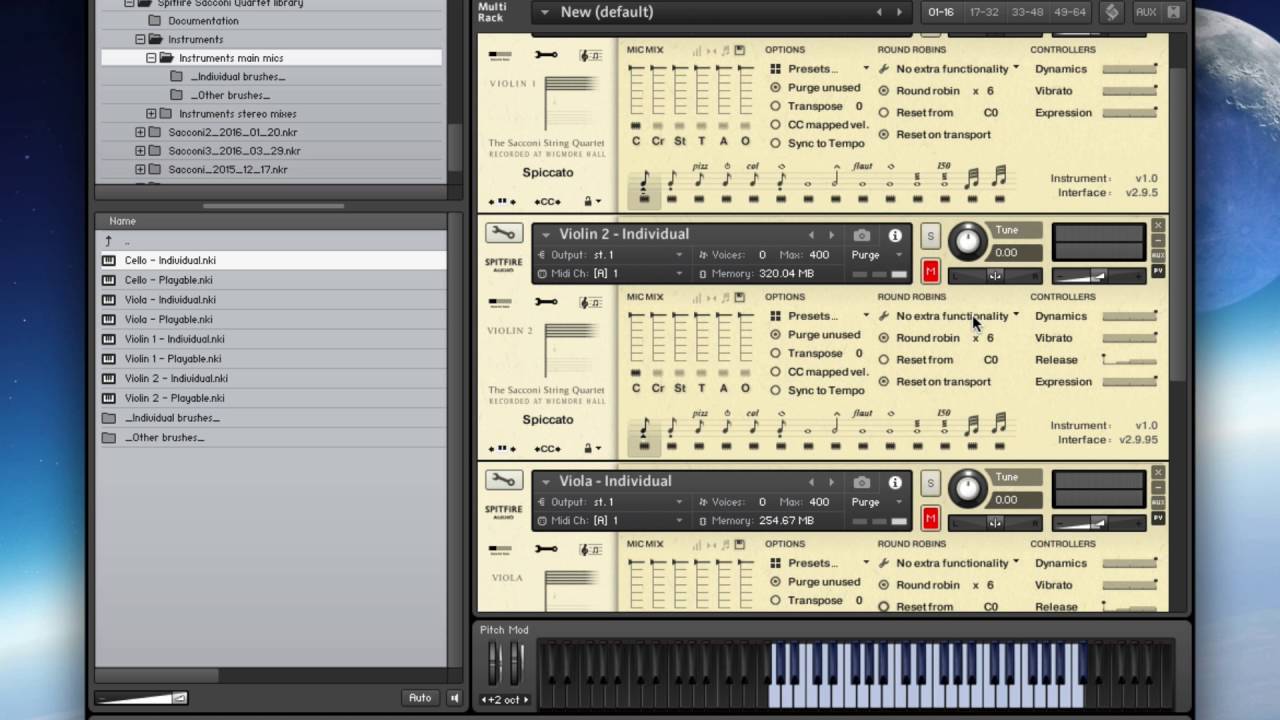The width and height of the screenshot is (1280, 720).
Task: Select Purge unused option in the Violin 2 panel
Action: [775, 335]
